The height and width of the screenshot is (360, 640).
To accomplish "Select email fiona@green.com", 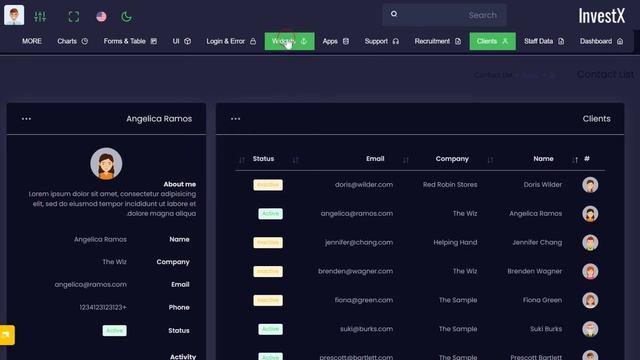I will tap(364, 300).
